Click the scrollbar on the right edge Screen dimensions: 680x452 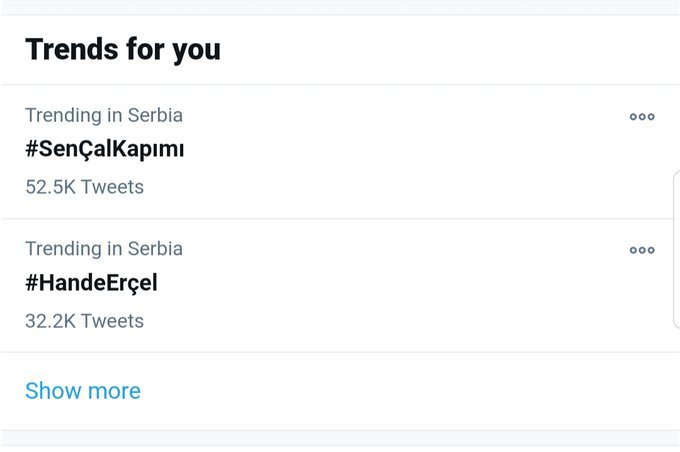click(676, 249)
